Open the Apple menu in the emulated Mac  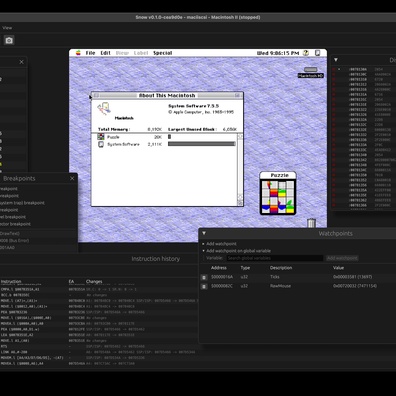coord(78,53)
